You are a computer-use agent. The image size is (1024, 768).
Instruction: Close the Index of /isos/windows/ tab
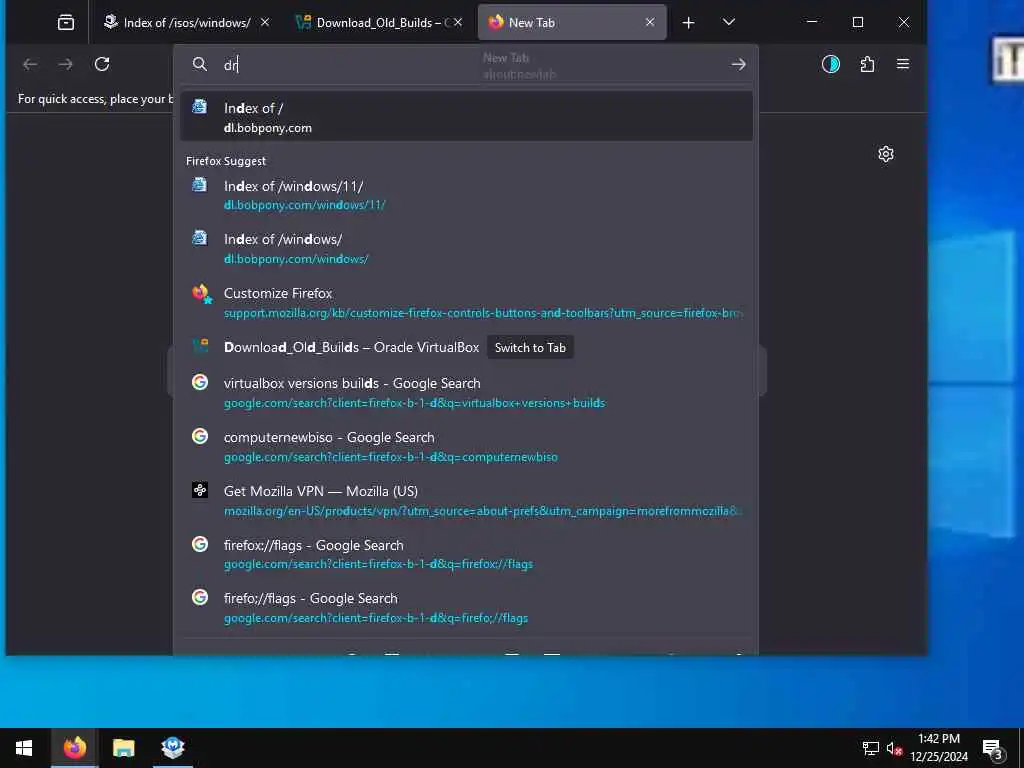264,22
